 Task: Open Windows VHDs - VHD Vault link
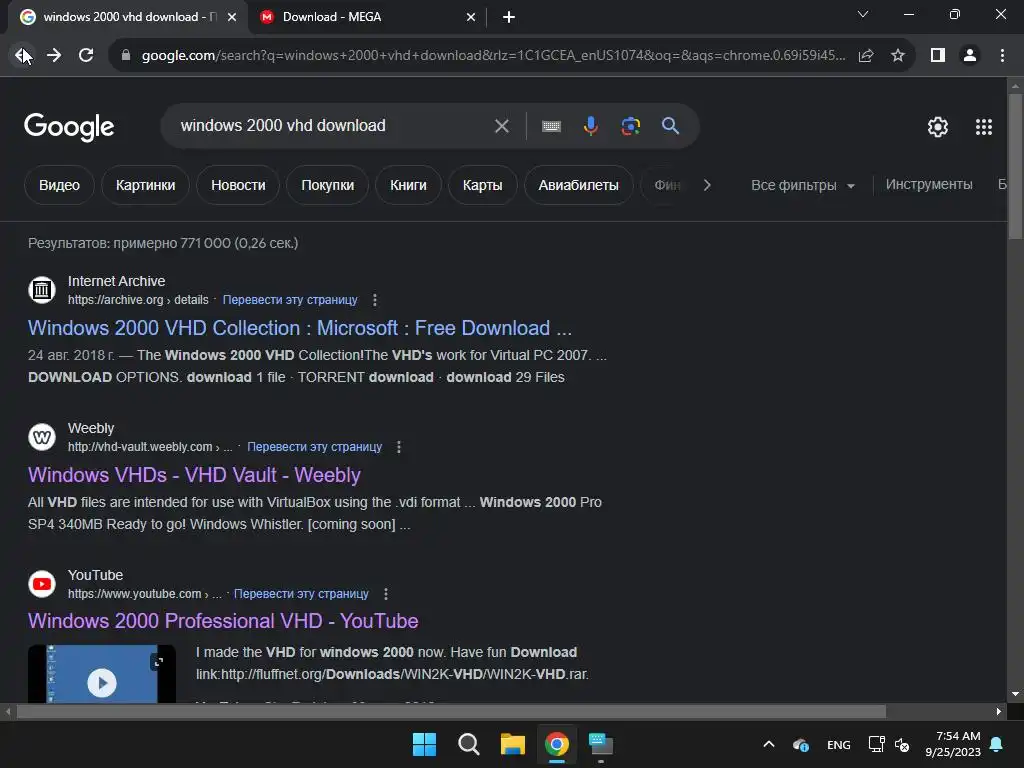[x=194, y=475]
